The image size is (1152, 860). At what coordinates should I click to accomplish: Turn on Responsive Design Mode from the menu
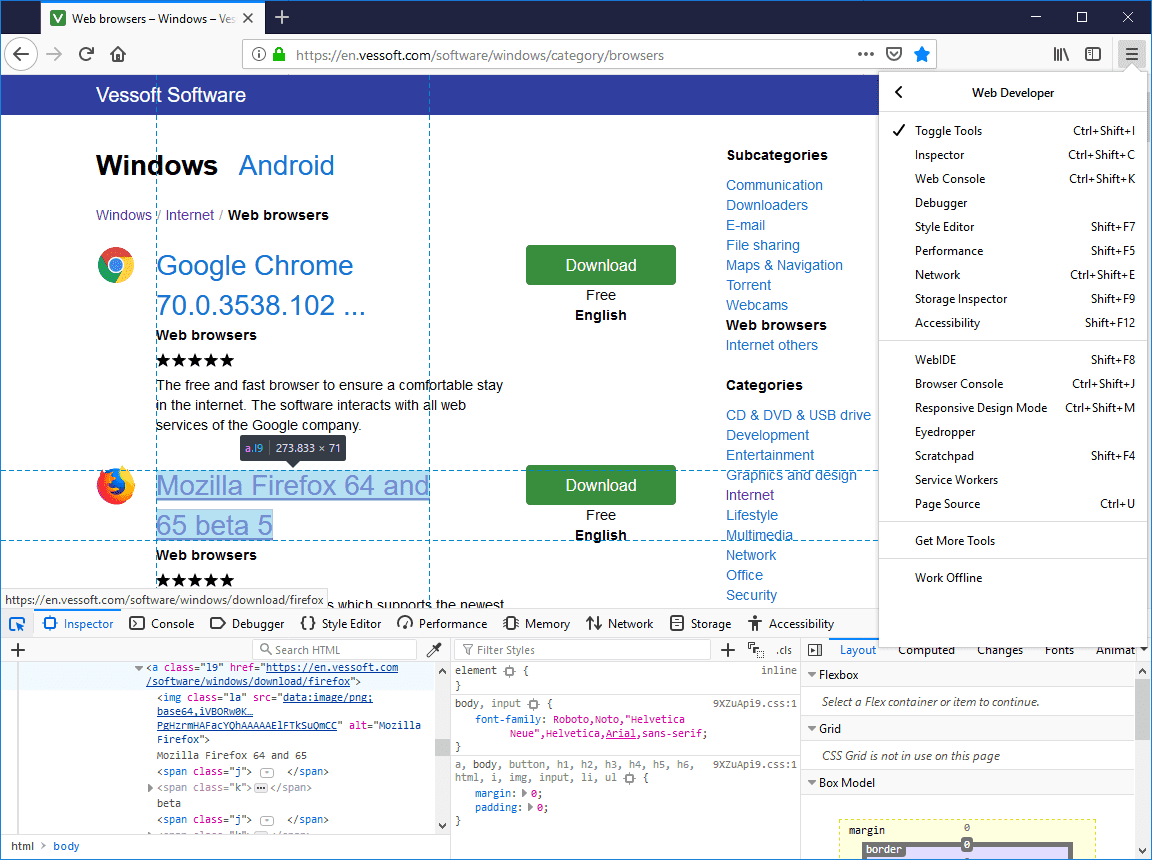[1013, 408]
